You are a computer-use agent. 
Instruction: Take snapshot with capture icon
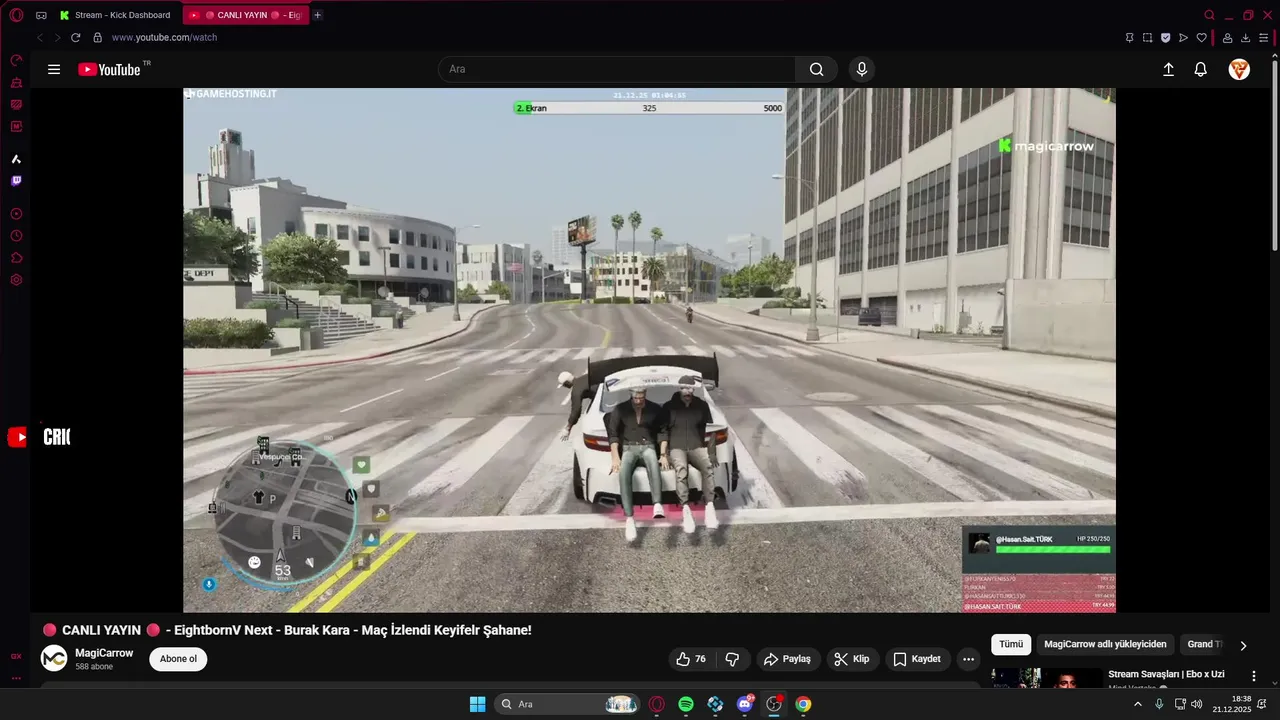[1147, 37]
